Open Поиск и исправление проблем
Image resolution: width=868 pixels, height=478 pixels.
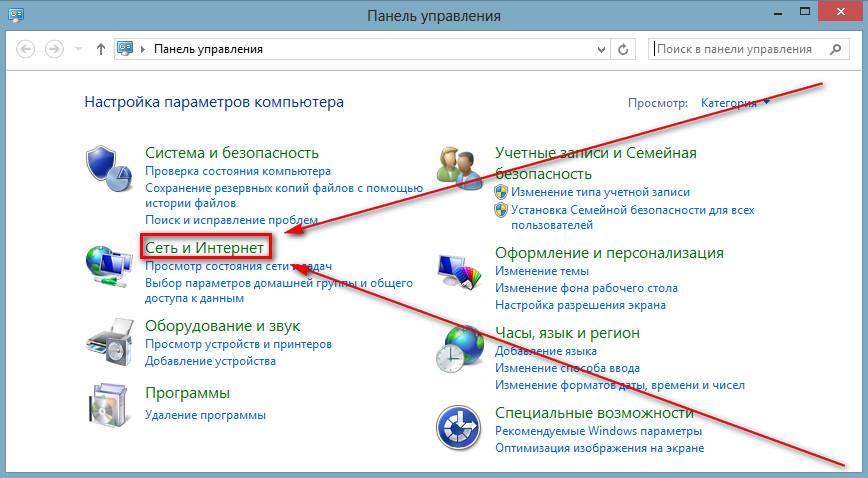click(x=231, y=220)
